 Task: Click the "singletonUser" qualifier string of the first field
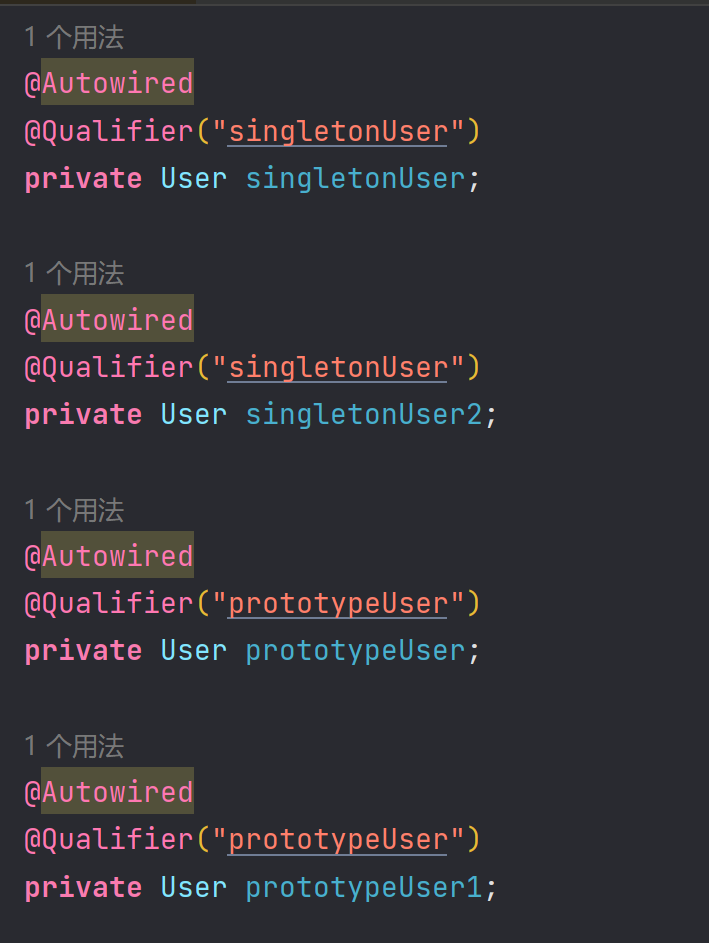tap(338, 131)
